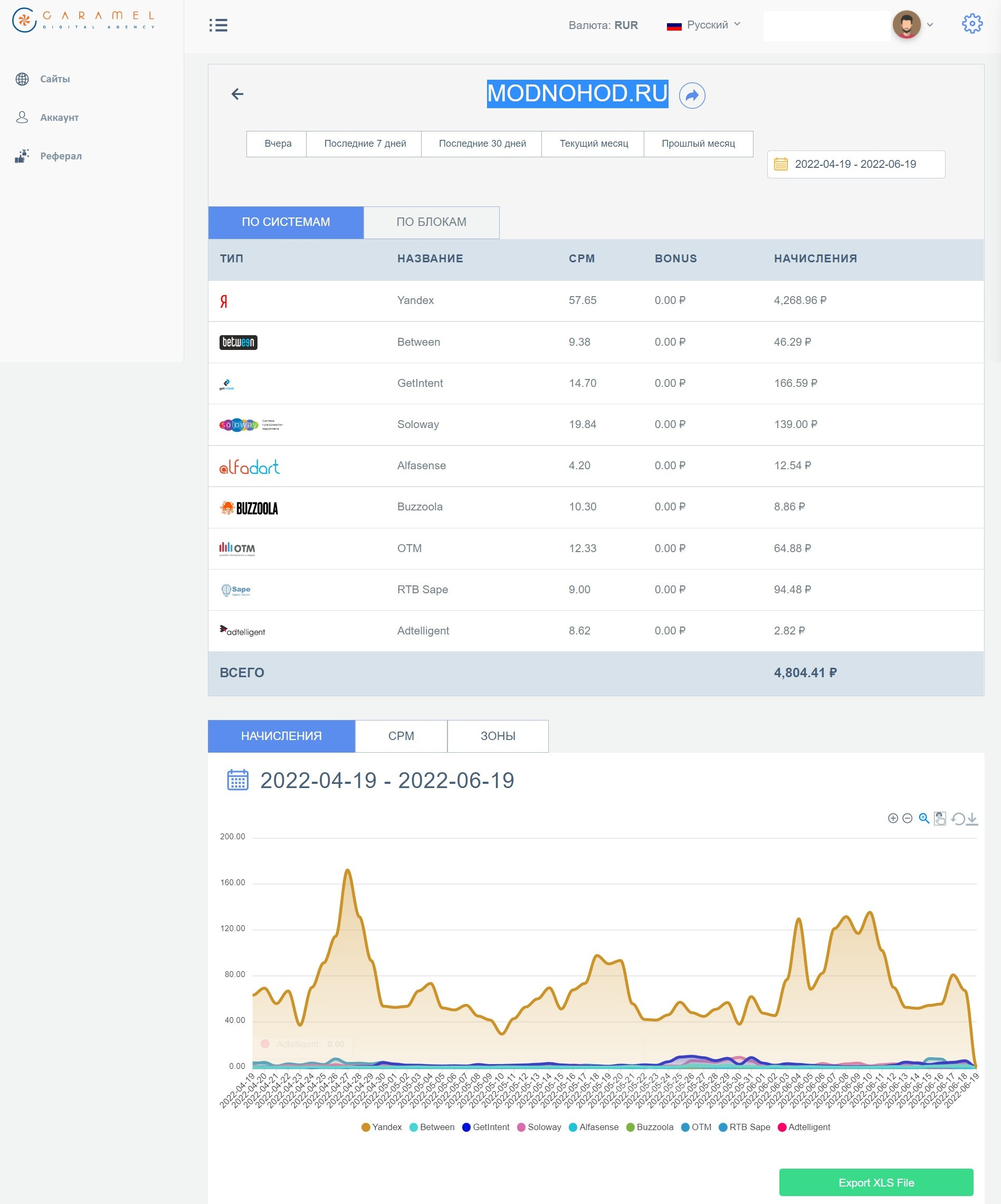Toggle the GetIntent series in the legend
Screen dimensions: 1001x1204
[x=485, y=1127]
